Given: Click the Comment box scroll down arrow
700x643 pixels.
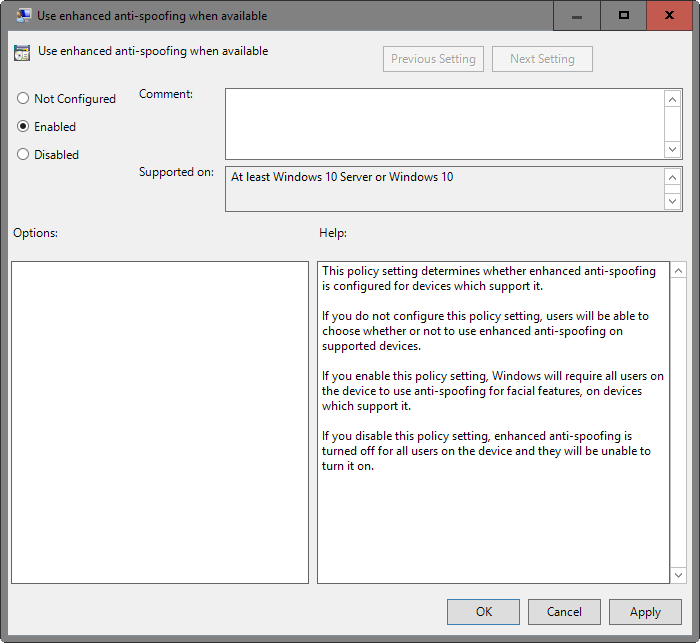Looking at the screenshot, I should point(672,149).
